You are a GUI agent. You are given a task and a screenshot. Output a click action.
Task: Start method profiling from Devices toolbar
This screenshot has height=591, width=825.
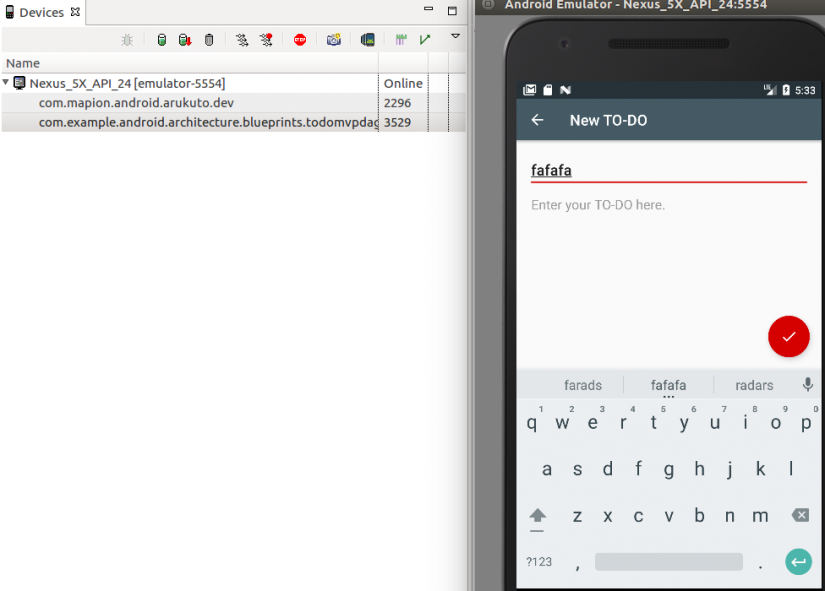point(266,40)
